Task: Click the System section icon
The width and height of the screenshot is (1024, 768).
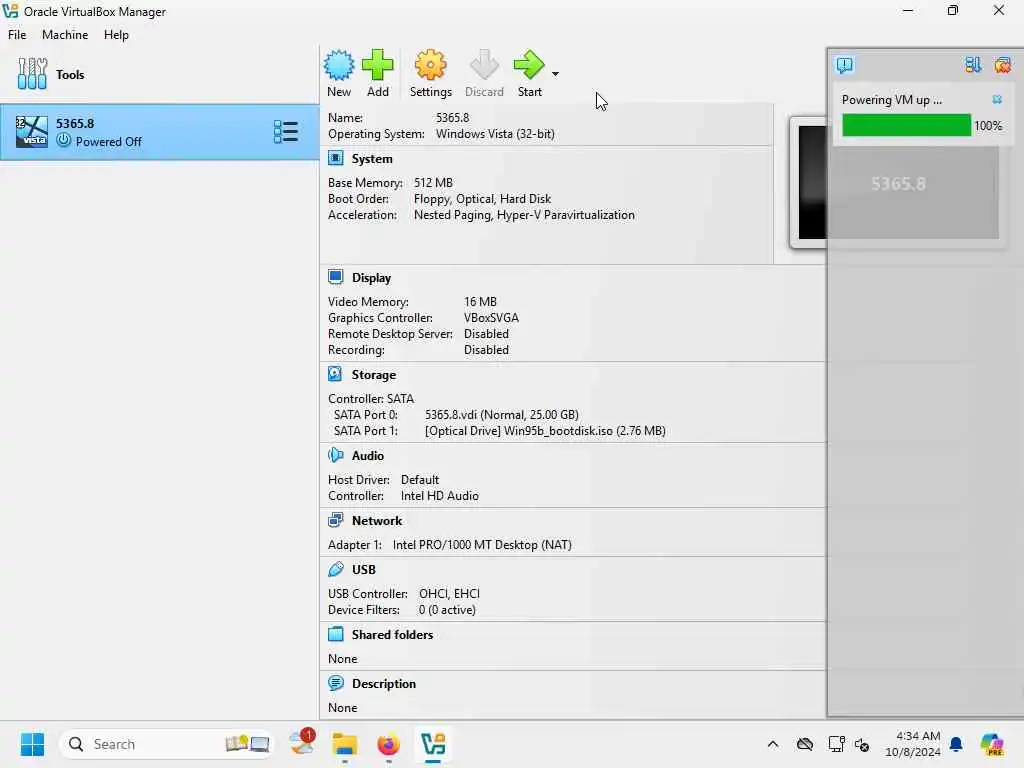Action: (x=336, y=158)
